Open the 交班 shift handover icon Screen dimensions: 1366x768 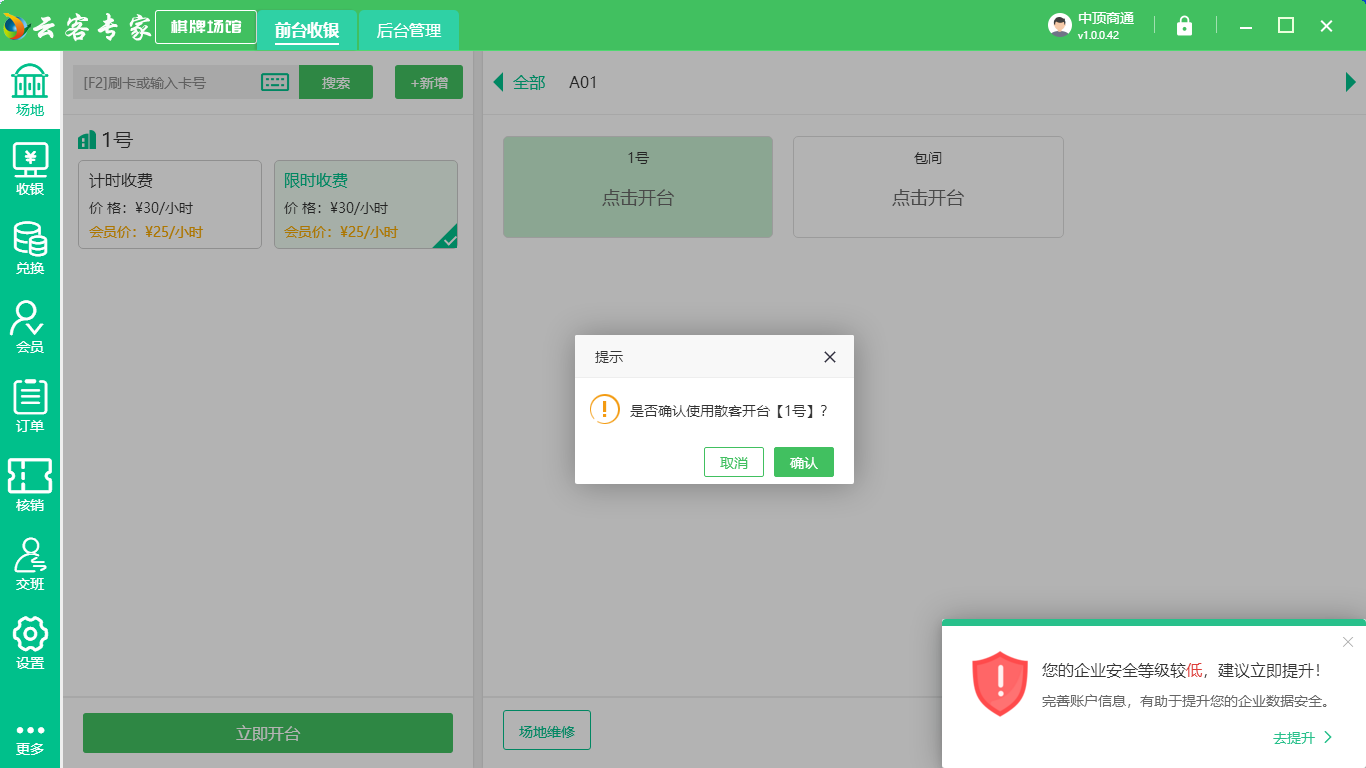(x=30, y=564)
